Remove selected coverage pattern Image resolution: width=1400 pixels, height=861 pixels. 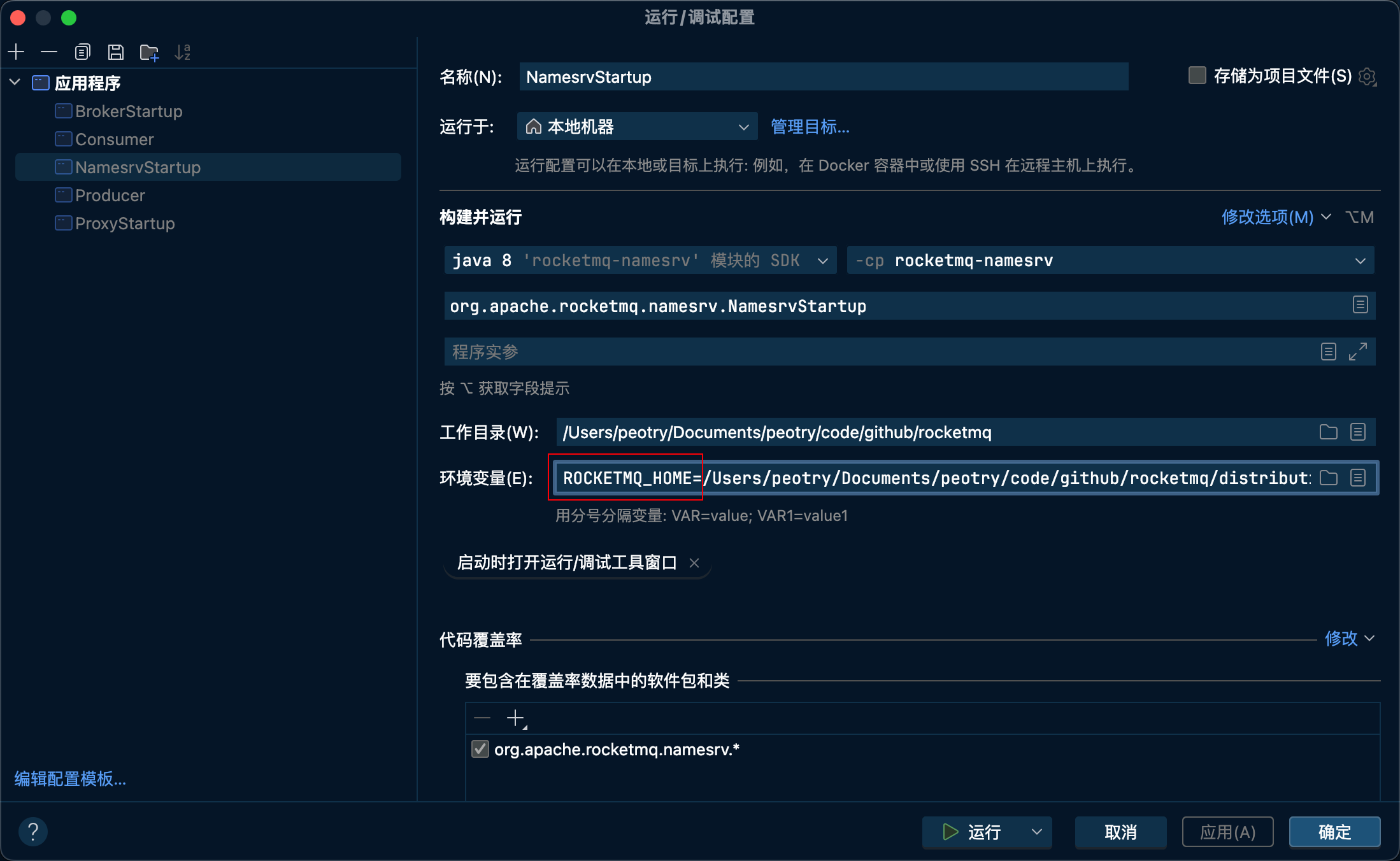[482, 718]
